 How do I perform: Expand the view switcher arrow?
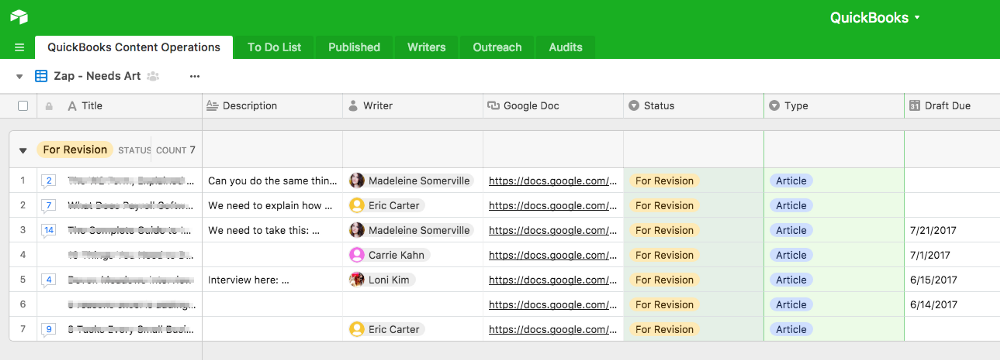19,77
